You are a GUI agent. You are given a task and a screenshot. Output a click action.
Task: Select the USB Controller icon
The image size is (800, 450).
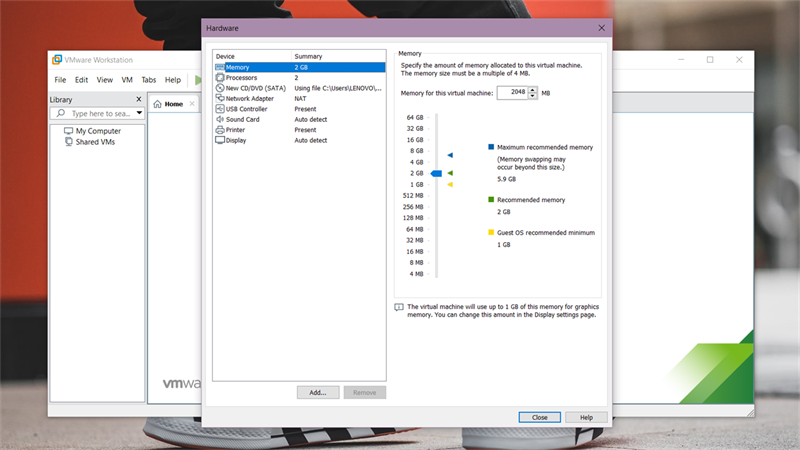220,109
